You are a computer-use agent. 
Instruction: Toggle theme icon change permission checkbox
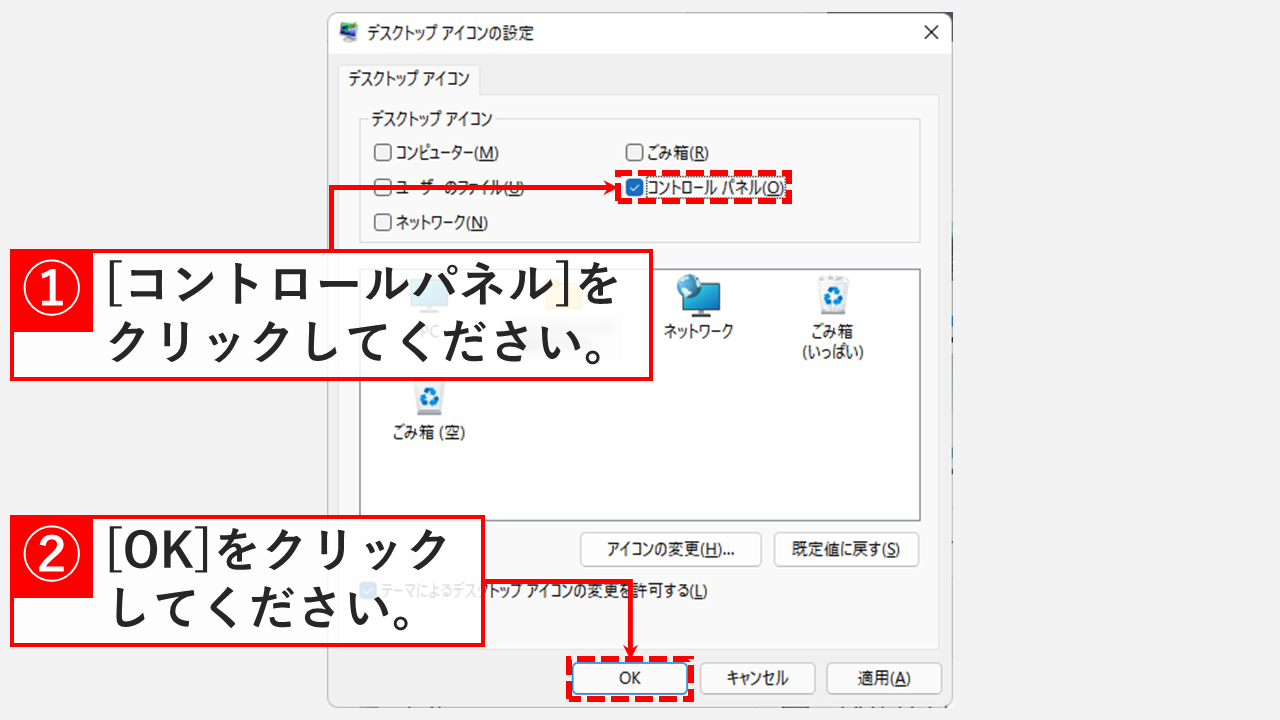(369, 590)
